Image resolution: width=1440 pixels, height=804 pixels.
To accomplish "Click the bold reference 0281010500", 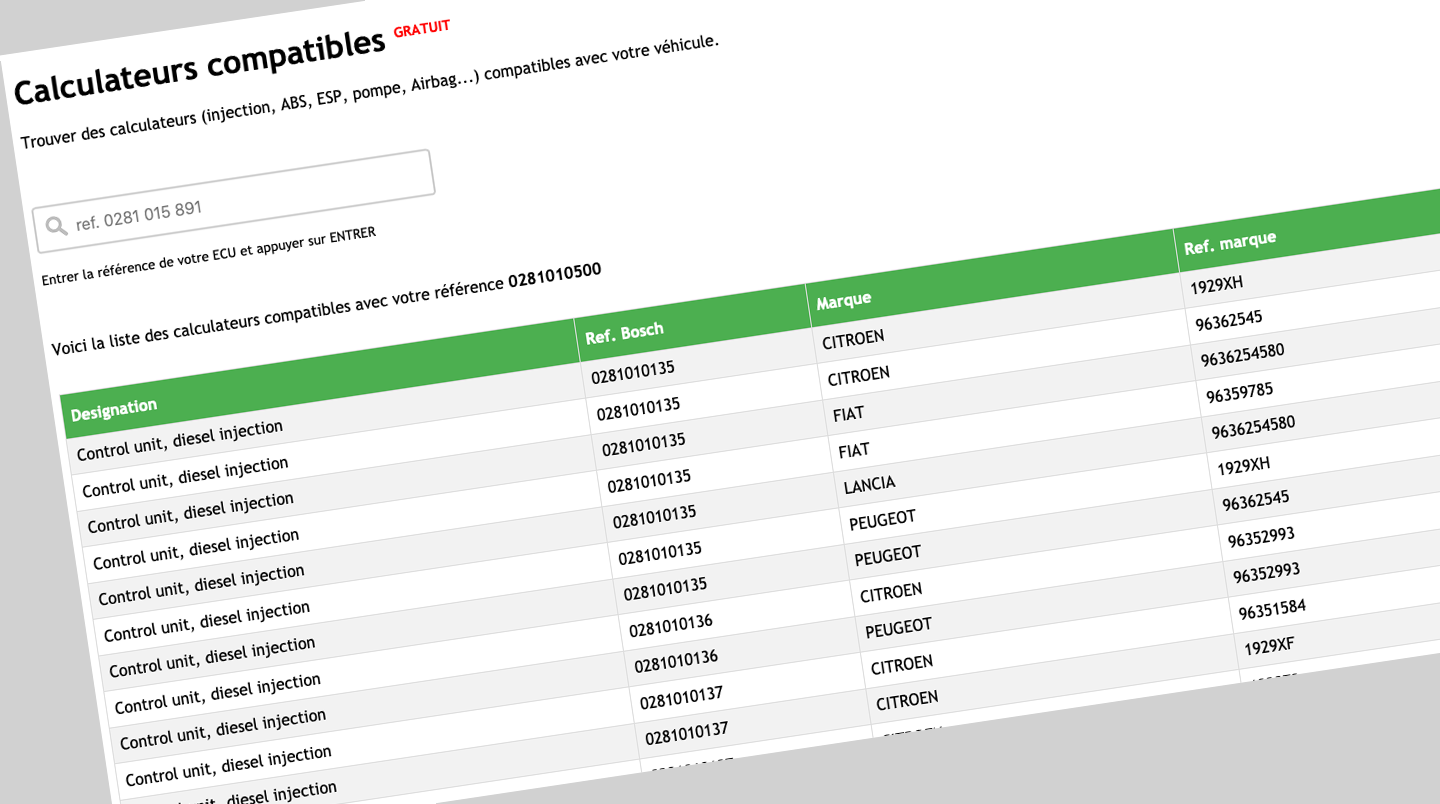I will tap(555, 275).
